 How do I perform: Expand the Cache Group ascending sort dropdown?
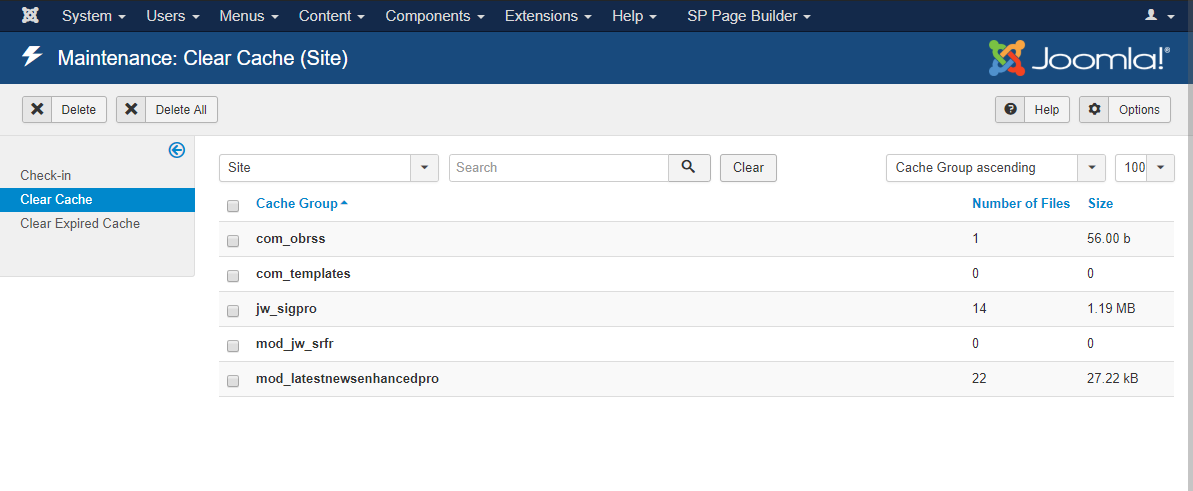(995, 168)
